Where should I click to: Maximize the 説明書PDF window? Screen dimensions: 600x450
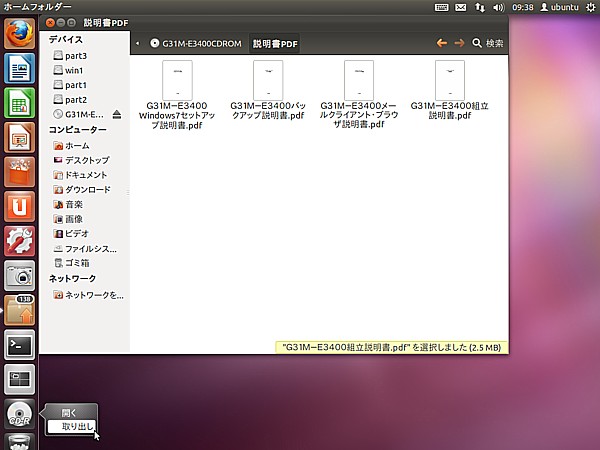click(x=71, y=23)
